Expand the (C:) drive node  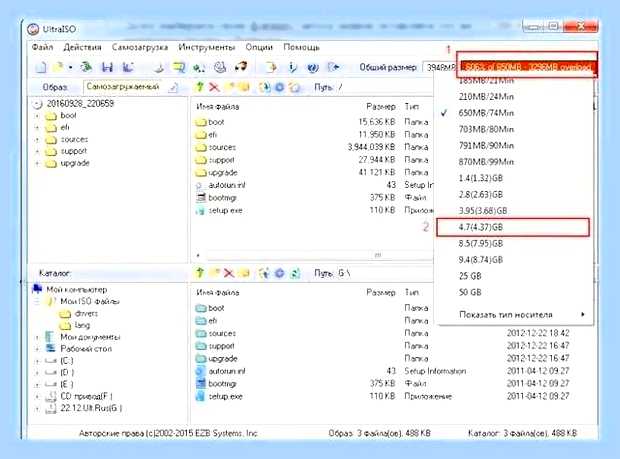tap(37, 361)
